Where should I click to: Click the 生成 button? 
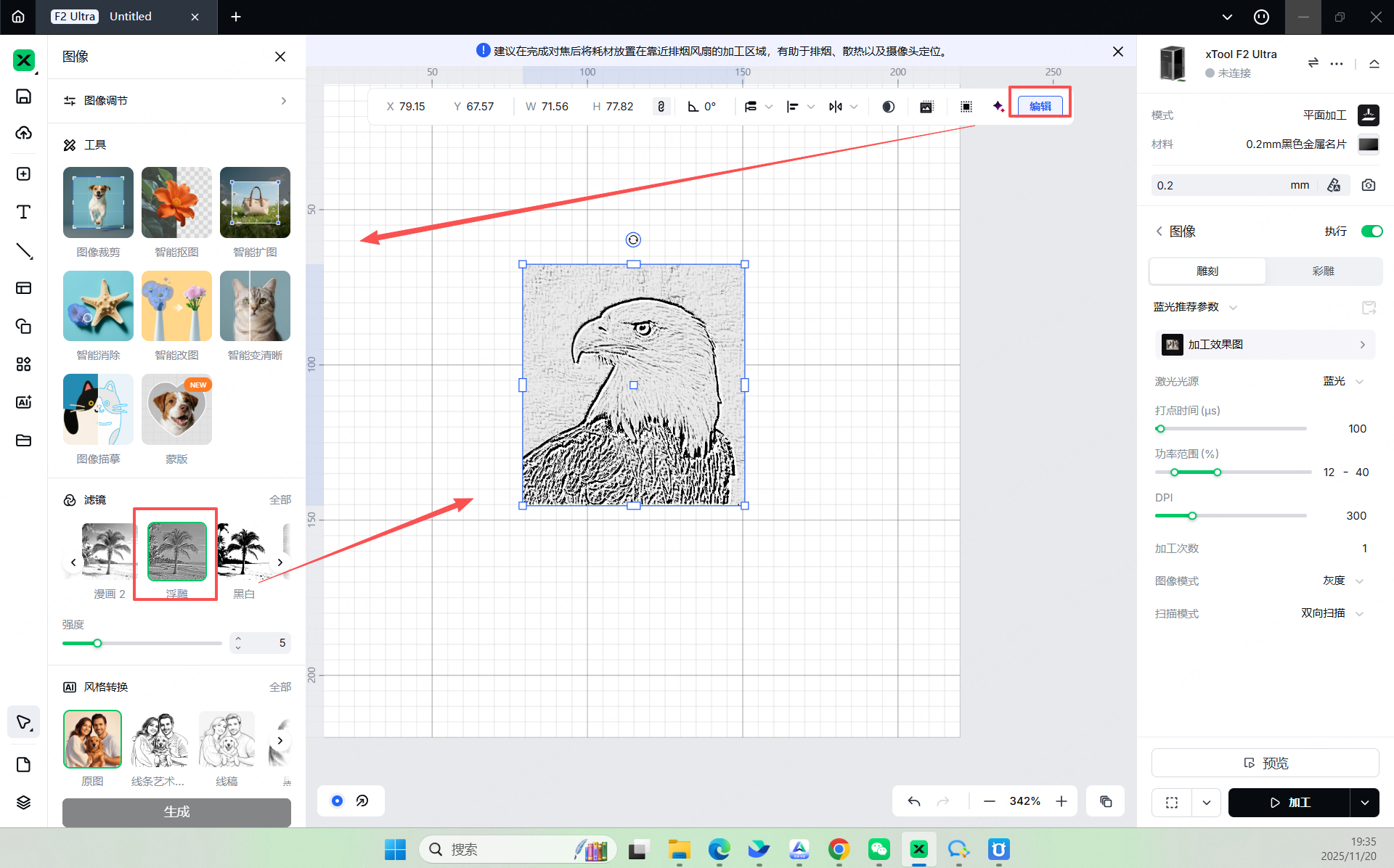[x=176, y=811]
